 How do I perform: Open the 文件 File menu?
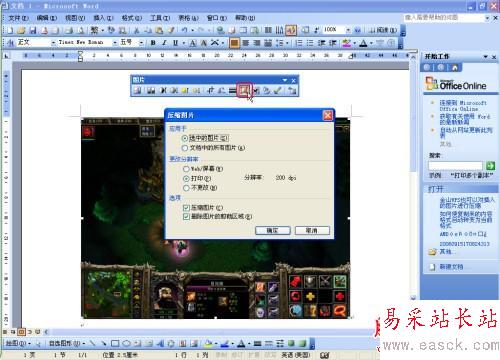tap(18, 18)
